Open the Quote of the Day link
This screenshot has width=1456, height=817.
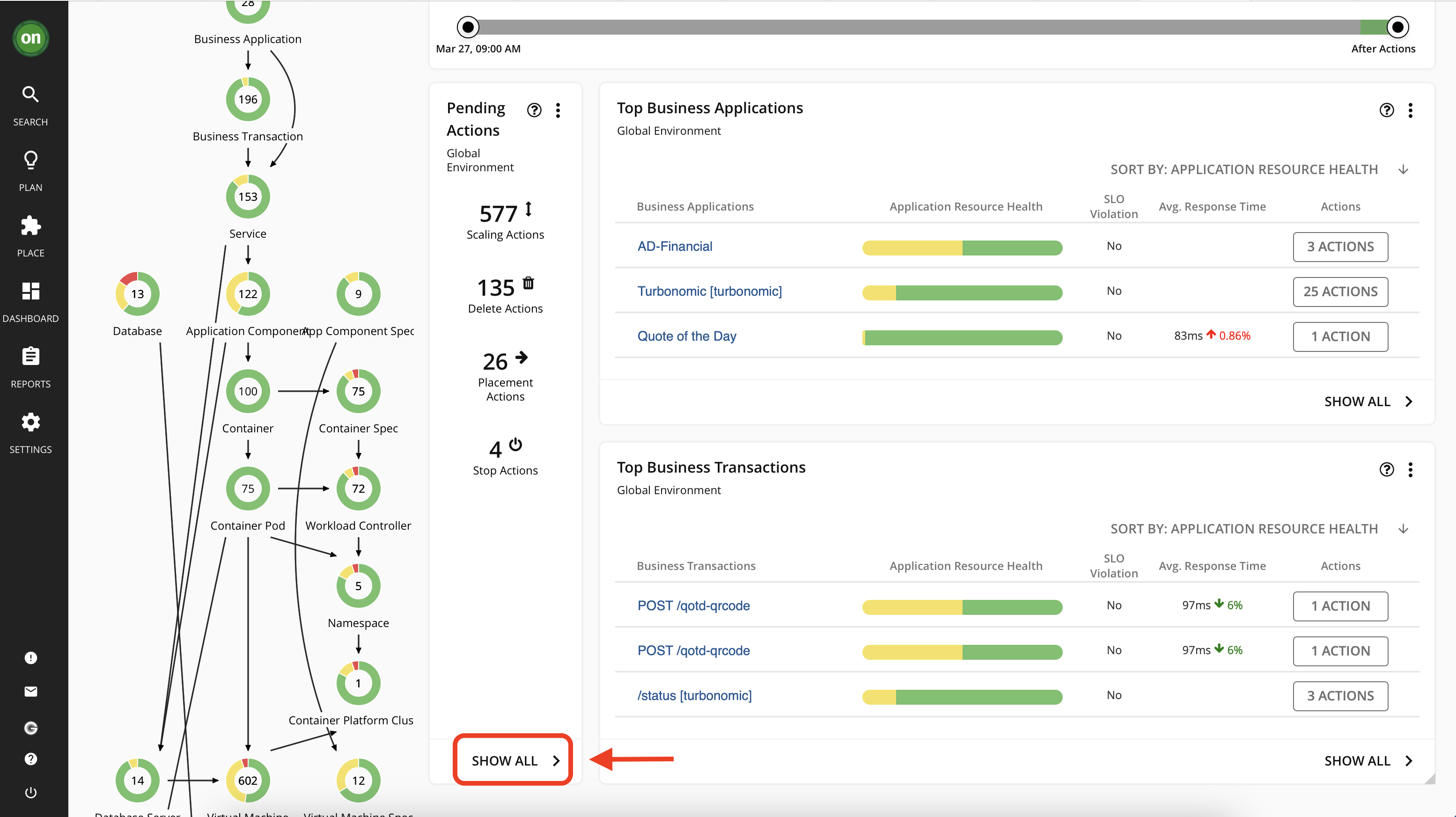(x=687, y=336)
